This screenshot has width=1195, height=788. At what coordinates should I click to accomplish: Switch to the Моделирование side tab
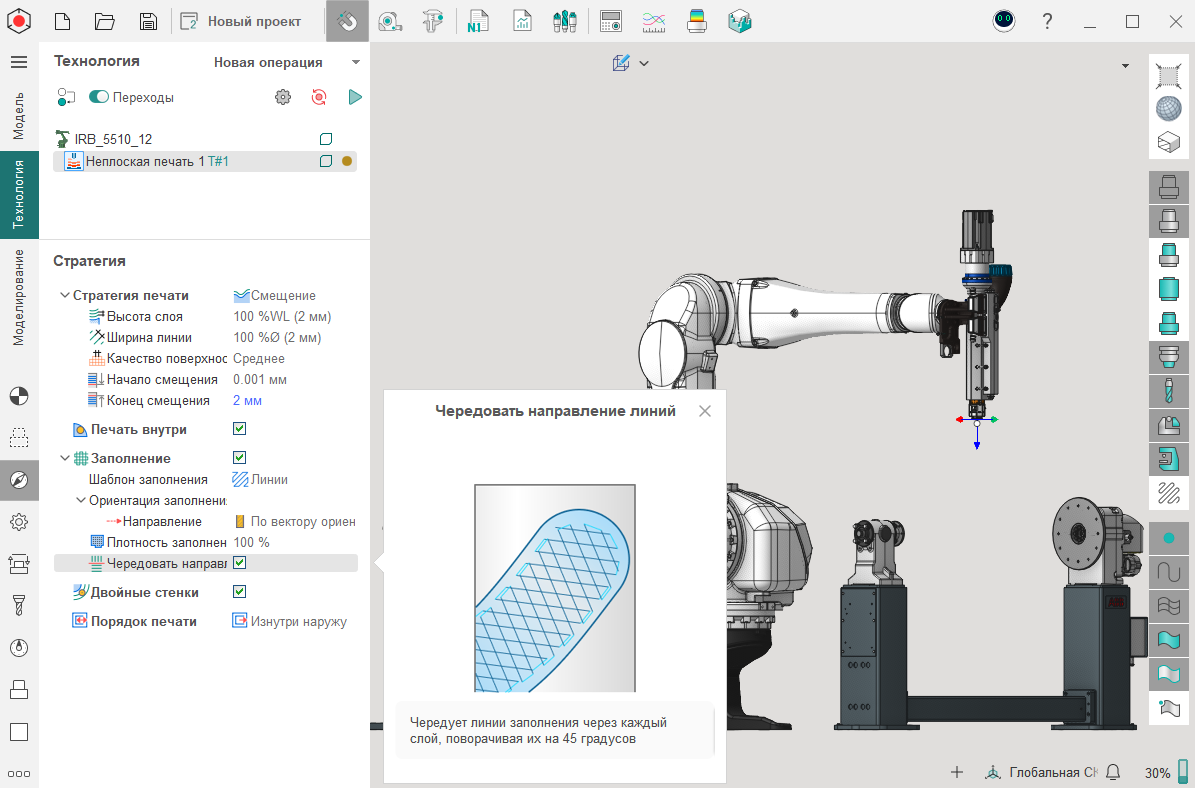[19, 298]
